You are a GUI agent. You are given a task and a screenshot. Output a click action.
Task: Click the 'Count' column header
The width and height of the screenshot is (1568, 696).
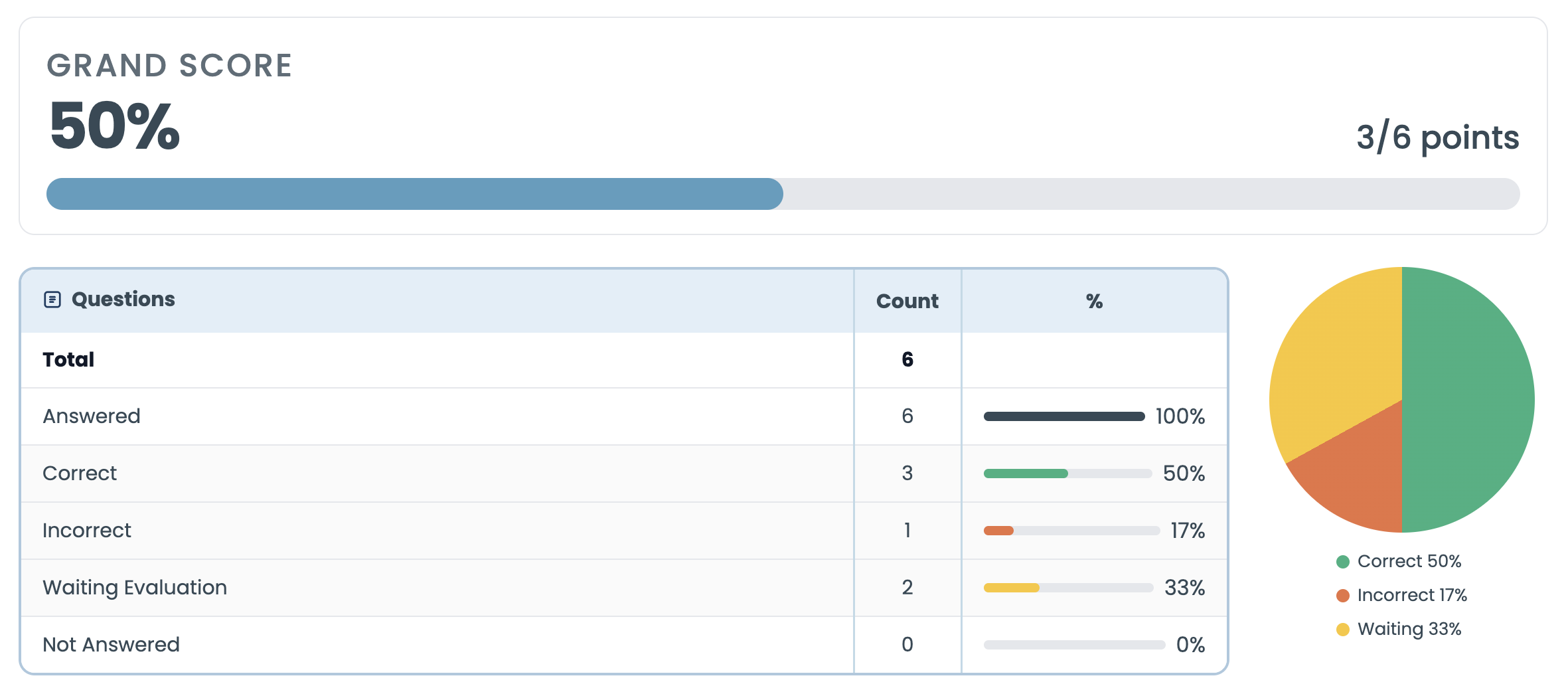pyautogui.click(x=907, y=302)
